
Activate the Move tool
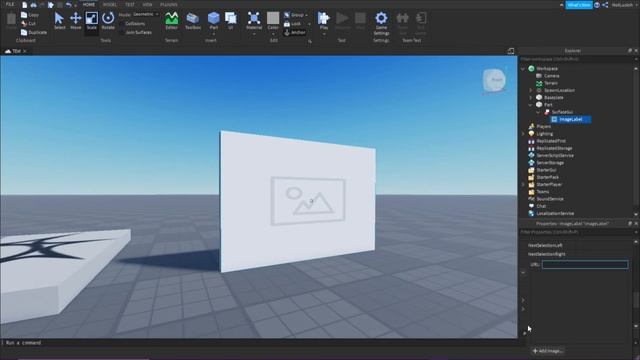76,20
